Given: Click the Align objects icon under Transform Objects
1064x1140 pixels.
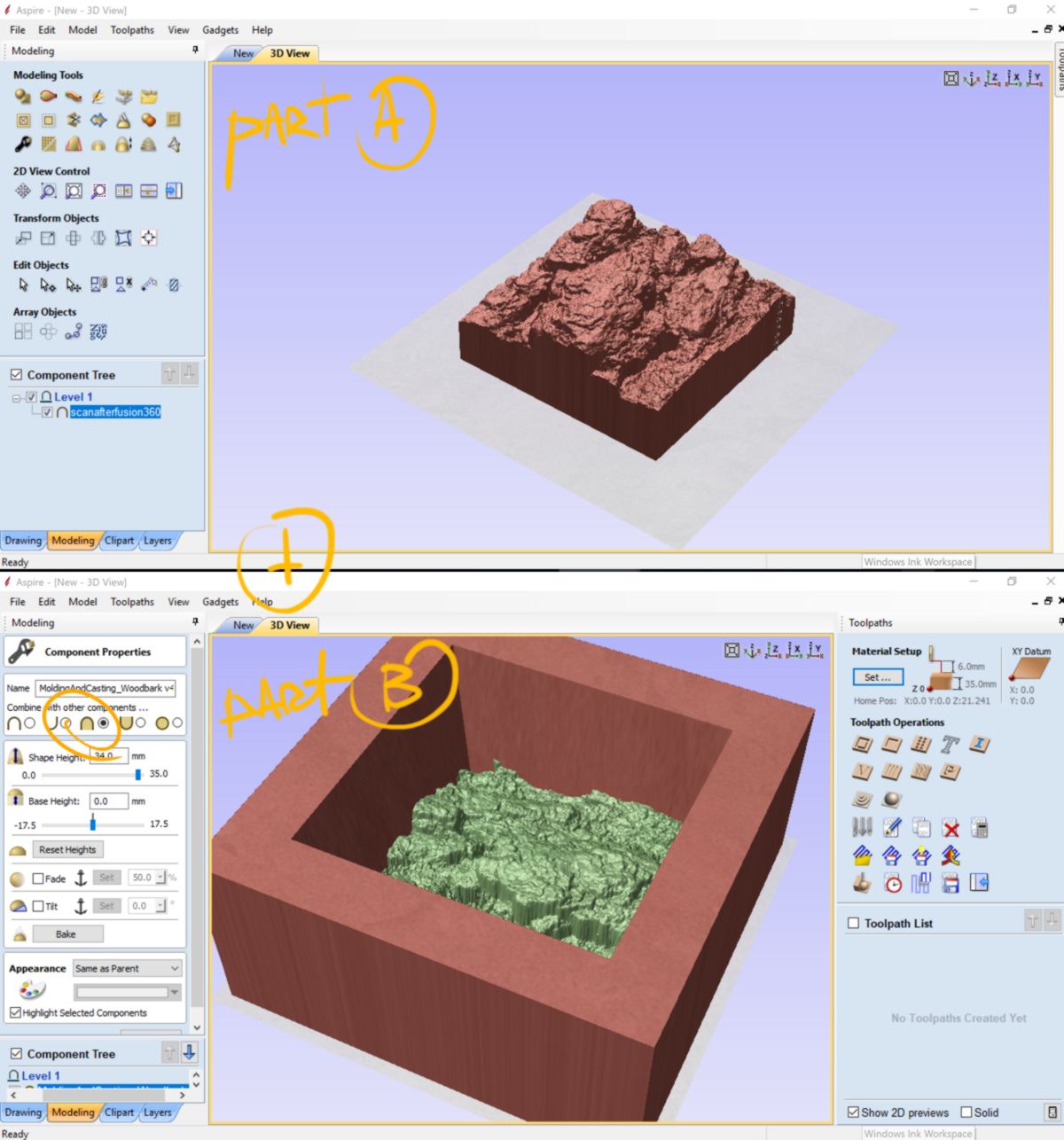Looking at the screenshot, I should click(x=149, y=238).
